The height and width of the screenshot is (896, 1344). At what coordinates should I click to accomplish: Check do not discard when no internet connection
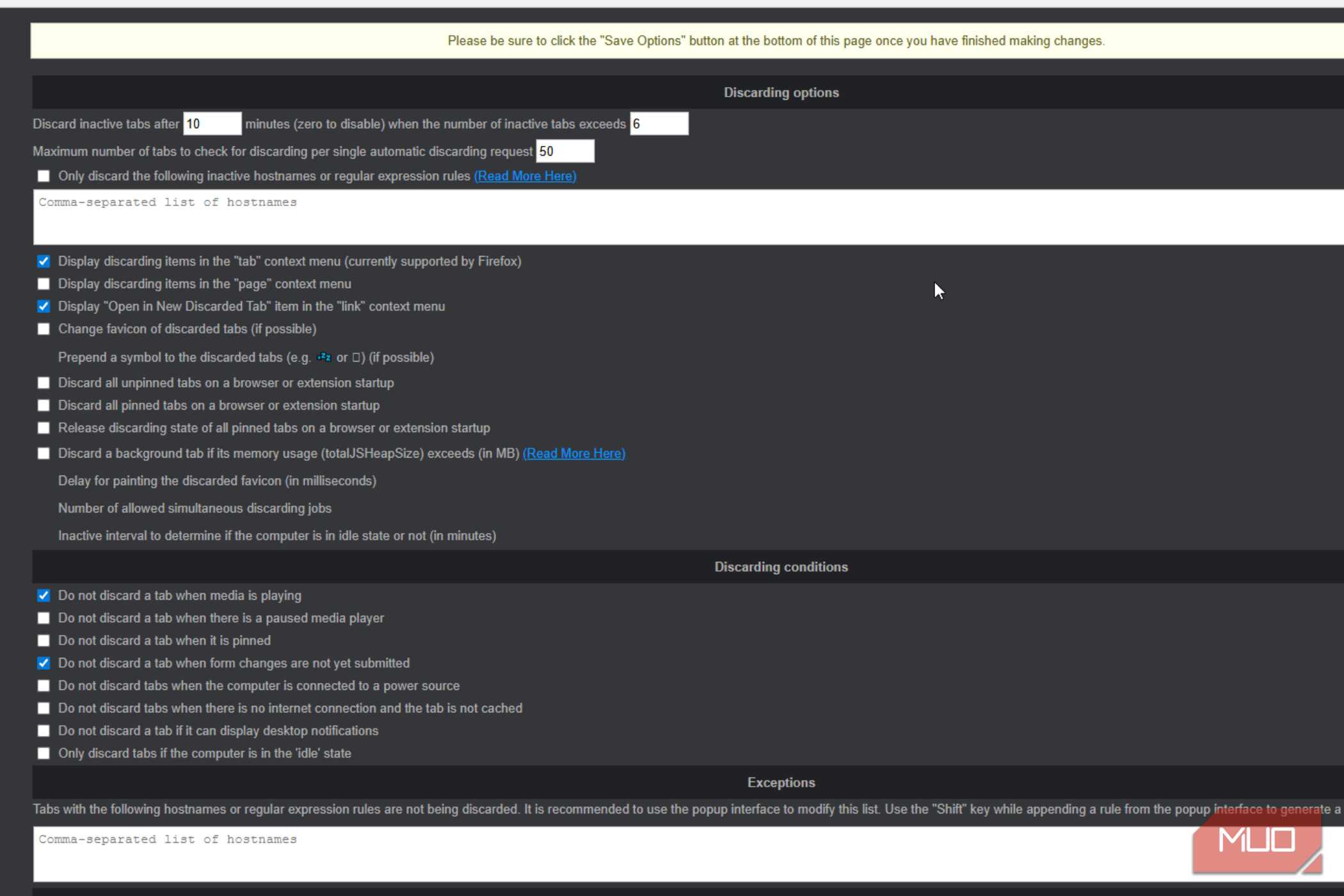pos(44,708)
